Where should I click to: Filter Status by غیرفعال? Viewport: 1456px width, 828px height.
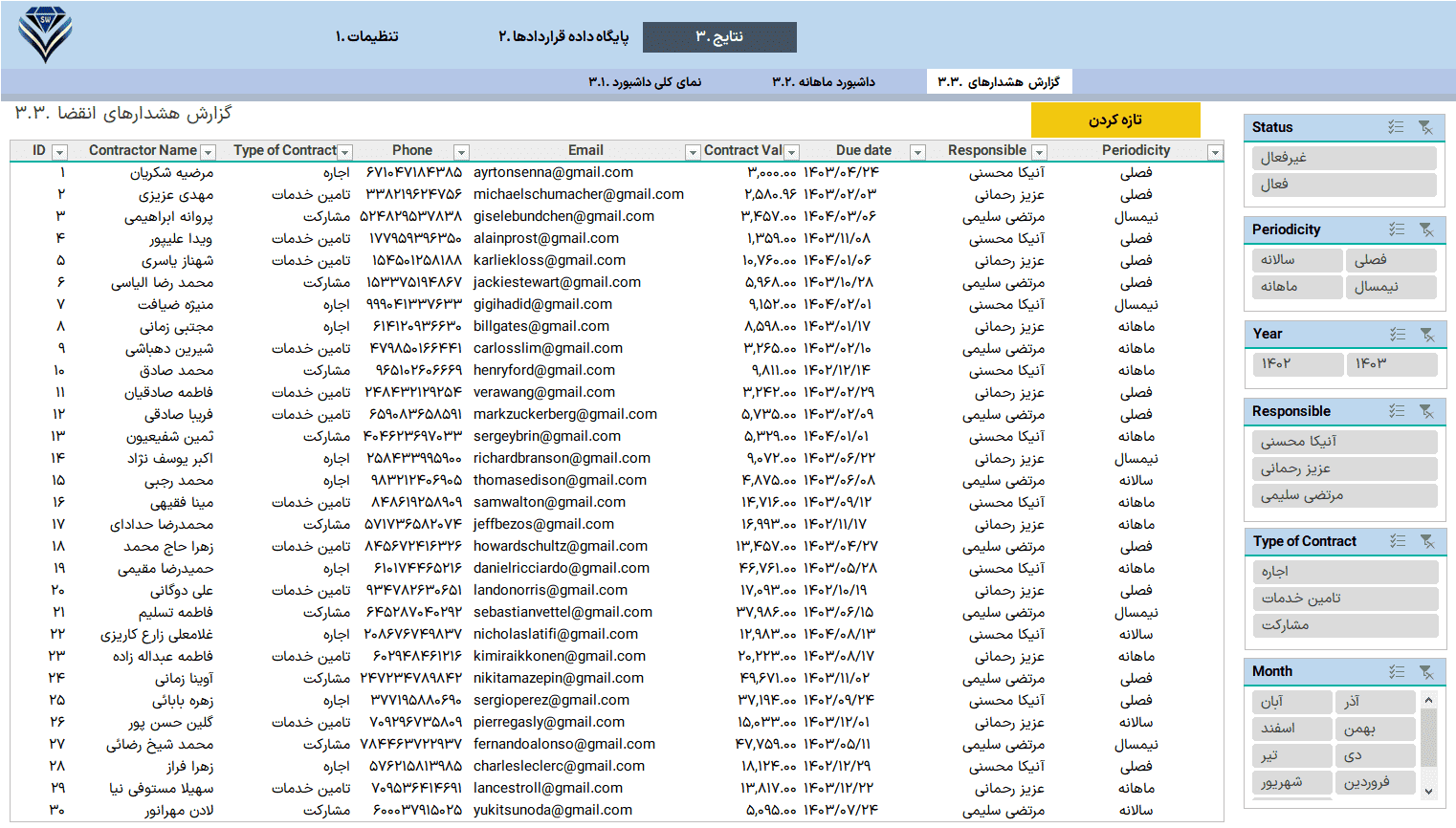click(1344, 157)
